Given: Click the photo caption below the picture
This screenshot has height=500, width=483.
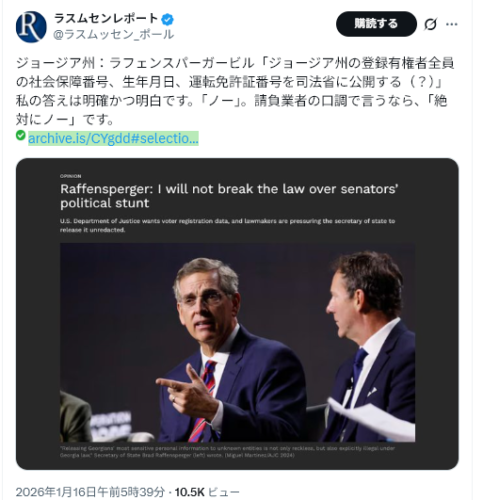Looking at the screenshot, I should pyautogui.click(x=227, y=452).
